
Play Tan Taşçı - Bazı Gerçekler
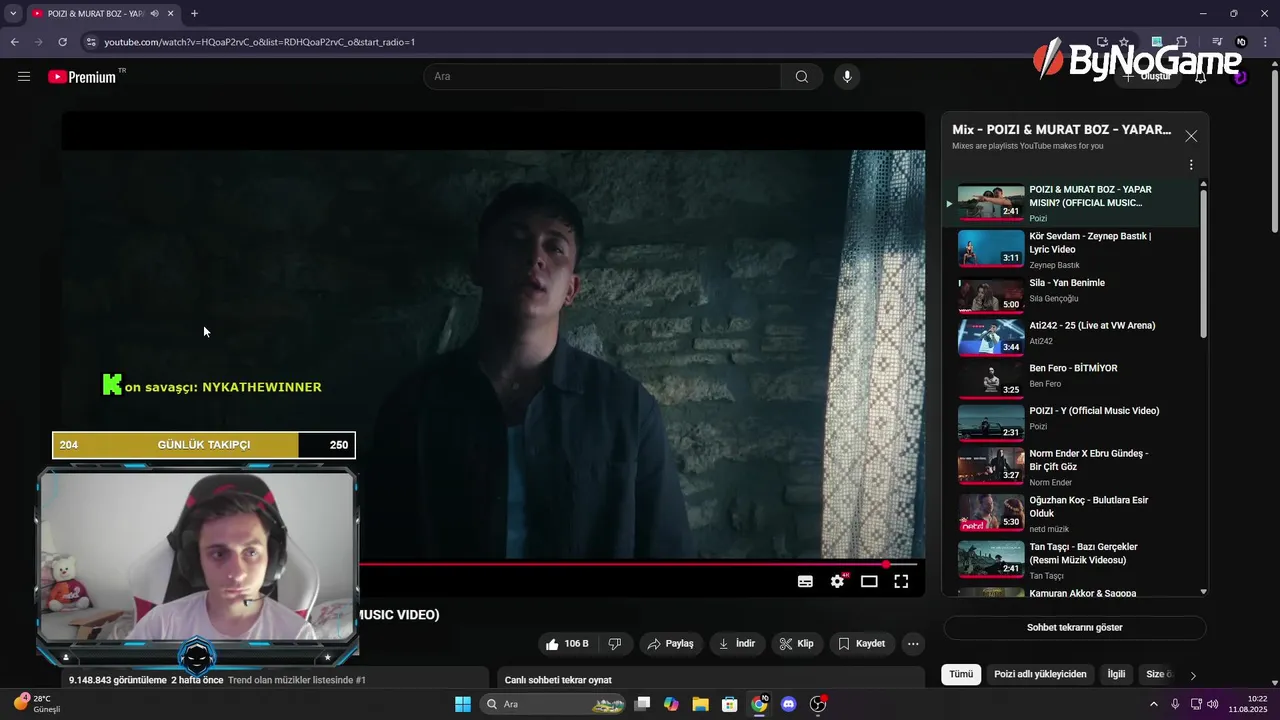[1070, 559]
